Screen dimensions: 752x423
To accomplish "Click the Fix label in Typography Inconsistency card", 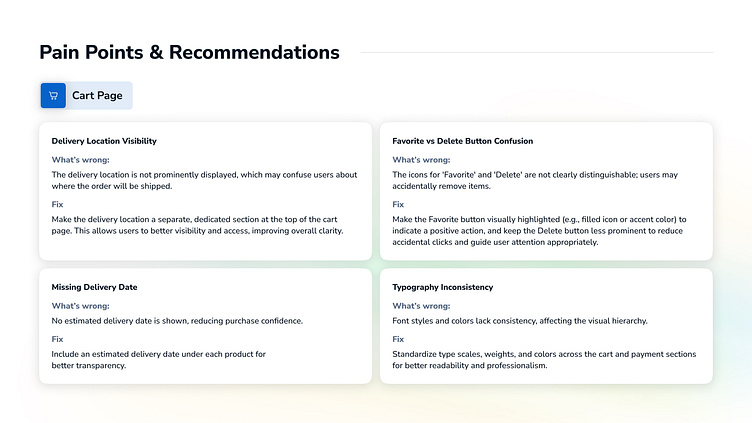I will pos(398,339).
